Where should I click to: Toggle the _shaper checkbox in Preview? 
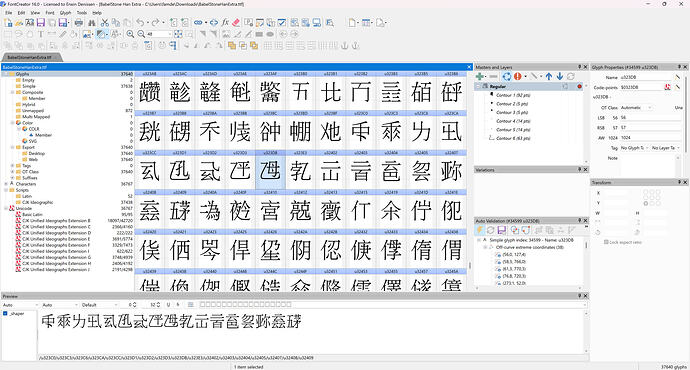coord(5,314)
